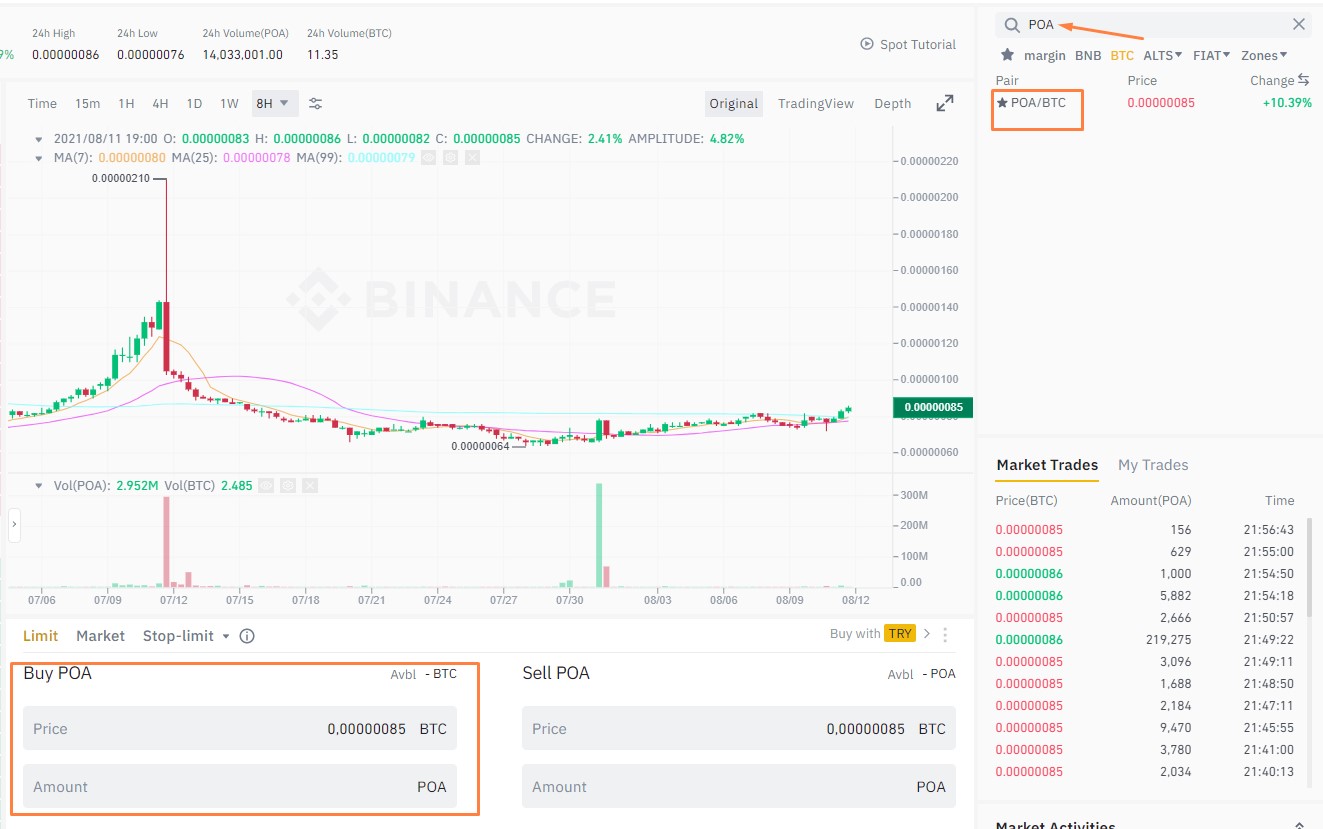Expand the ALTS market dropdown

pyautogui.click(x=1163, y=55)
